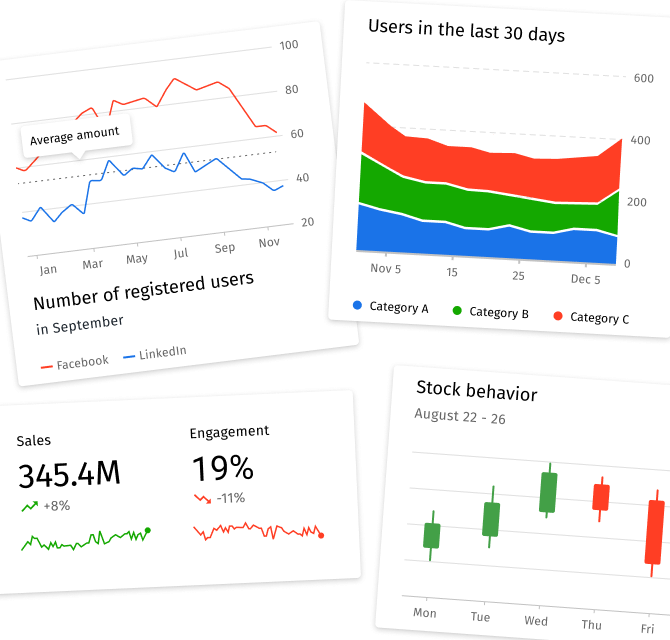The image size is (670, 640).
Task: Toggle Category A legend item
Action: [391, 307]
